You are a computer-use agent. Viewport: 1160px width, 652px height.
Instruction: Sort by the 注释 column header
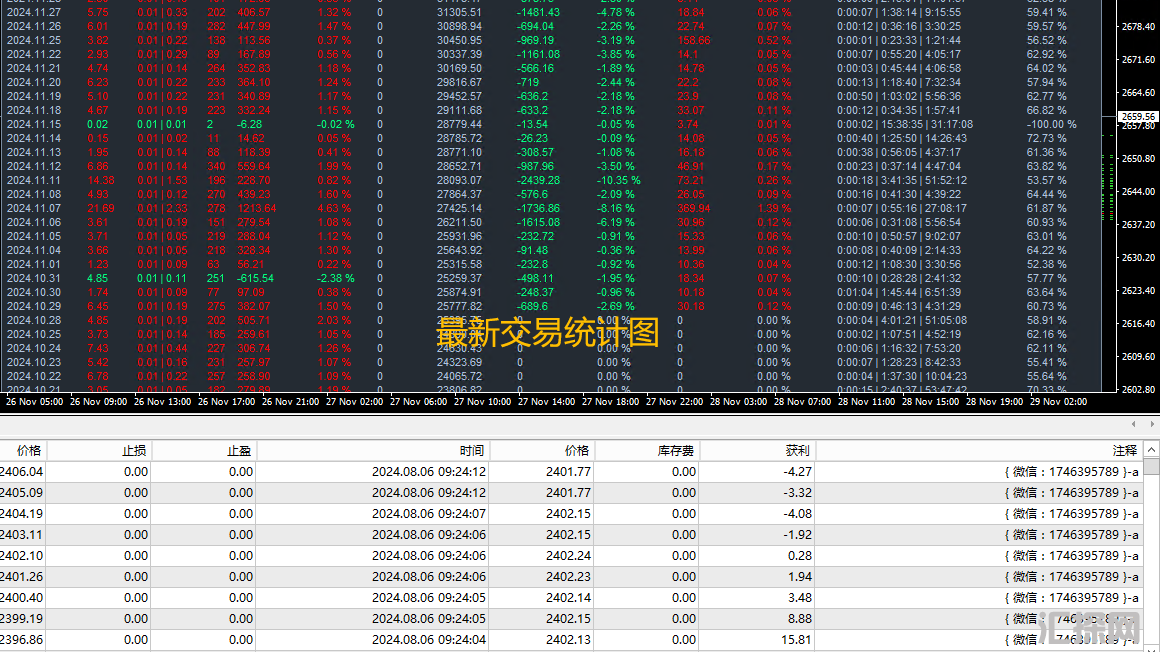pos(1124,451)
